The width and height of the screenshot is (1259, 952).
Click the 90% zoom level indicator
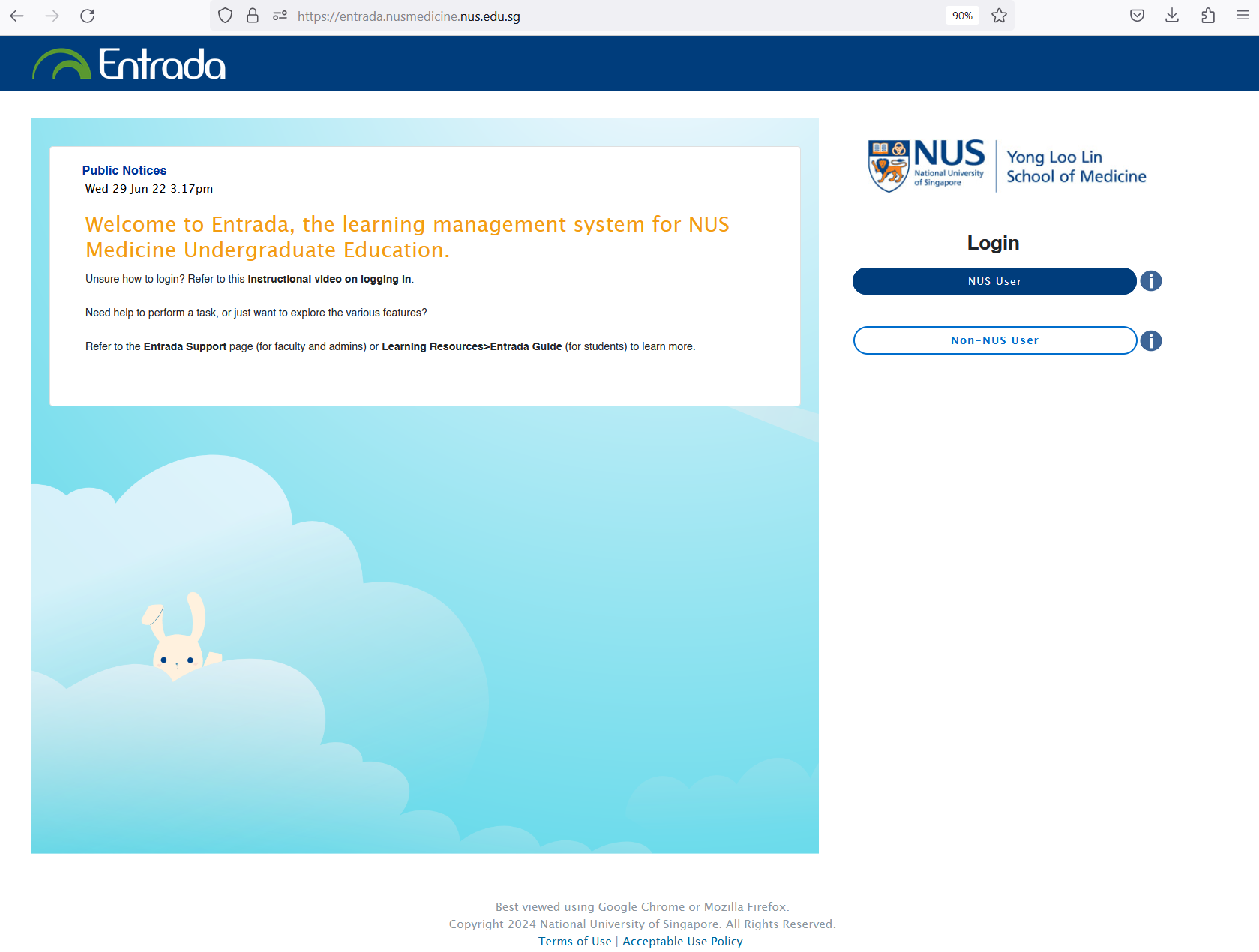(962, 16)
